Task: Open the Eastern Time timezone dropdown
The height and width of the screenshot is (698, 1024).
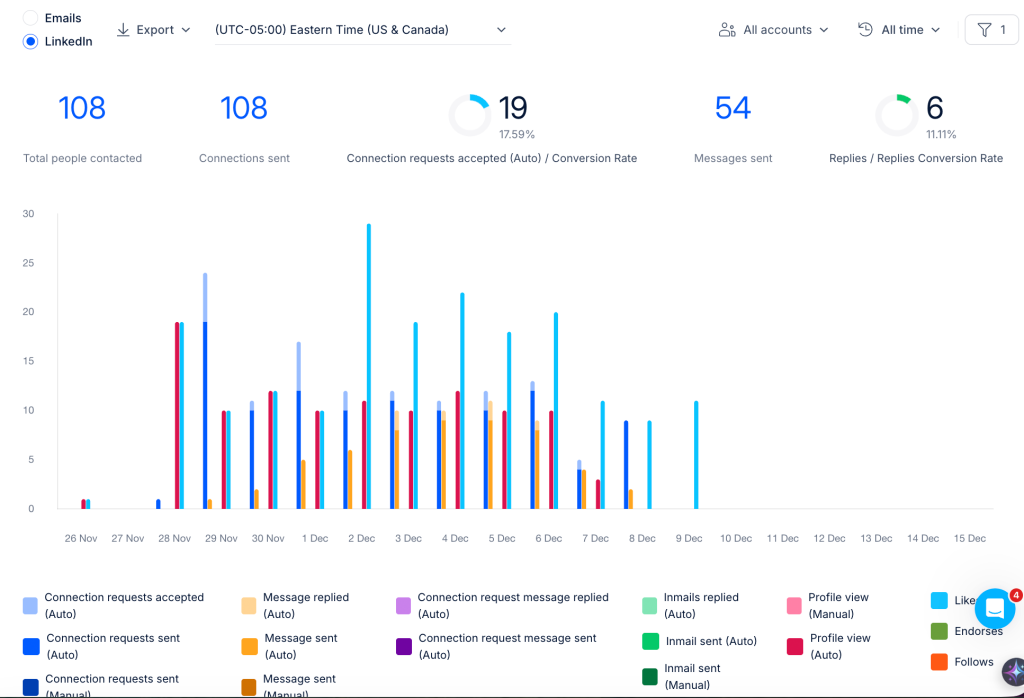Action: point(362,30)
